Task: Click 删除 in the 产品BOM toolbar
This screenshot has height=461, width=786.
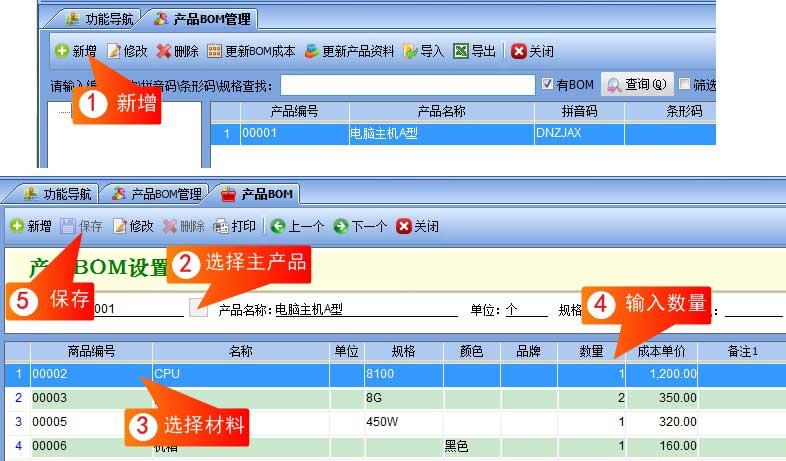Action: coord(183,226)
